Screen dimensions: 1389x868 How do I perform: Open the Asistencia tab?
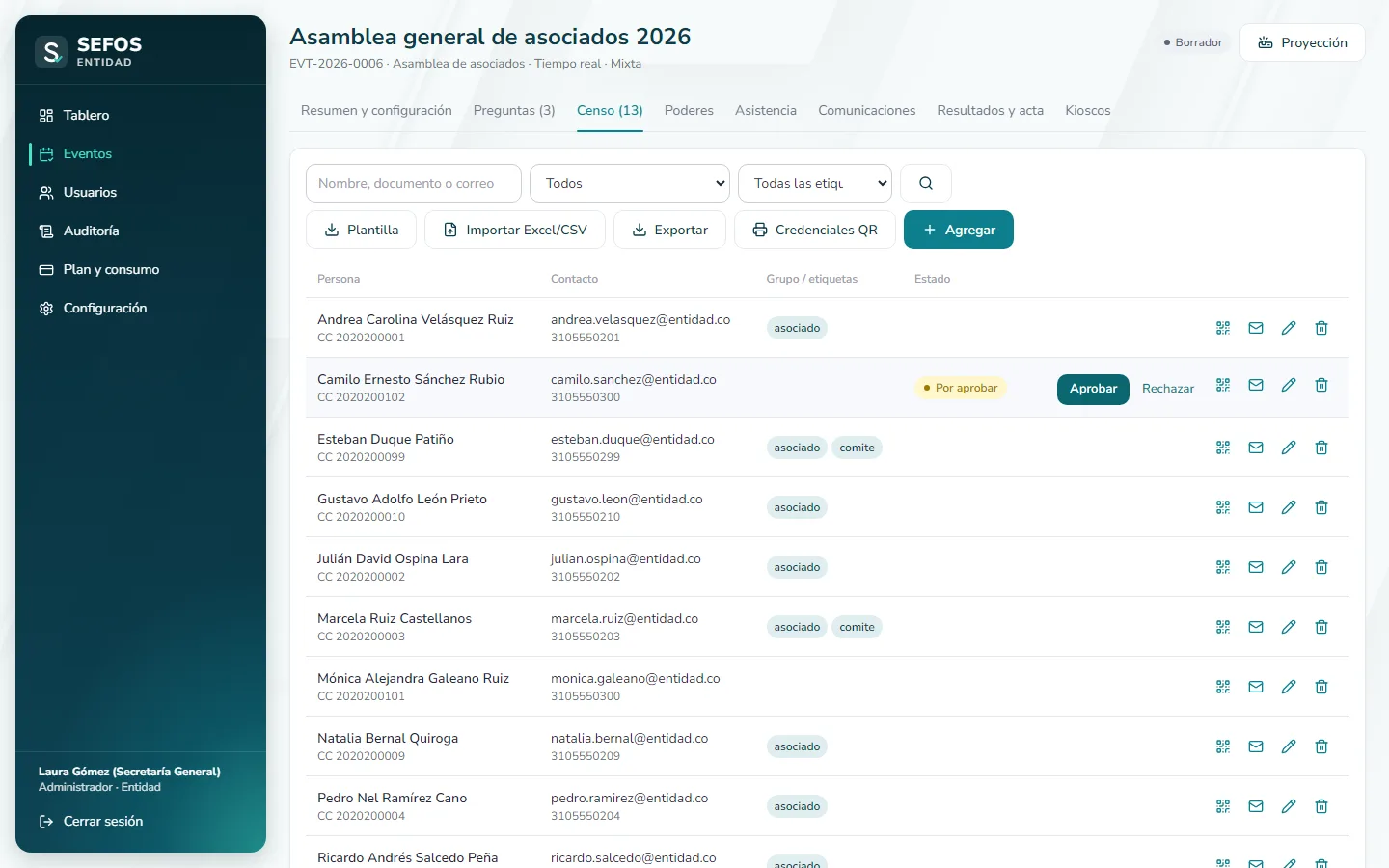tap(766, 111)
